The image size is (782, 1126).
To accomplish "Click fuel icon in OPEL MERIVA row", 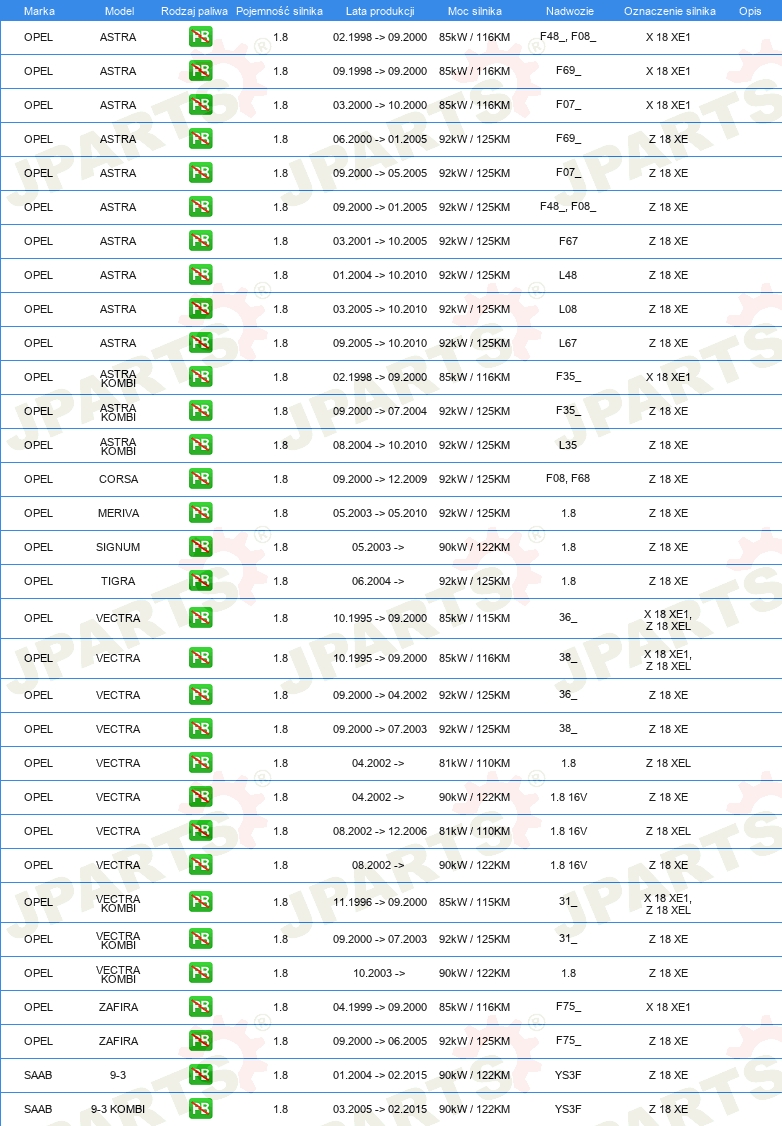I will 200,512.
